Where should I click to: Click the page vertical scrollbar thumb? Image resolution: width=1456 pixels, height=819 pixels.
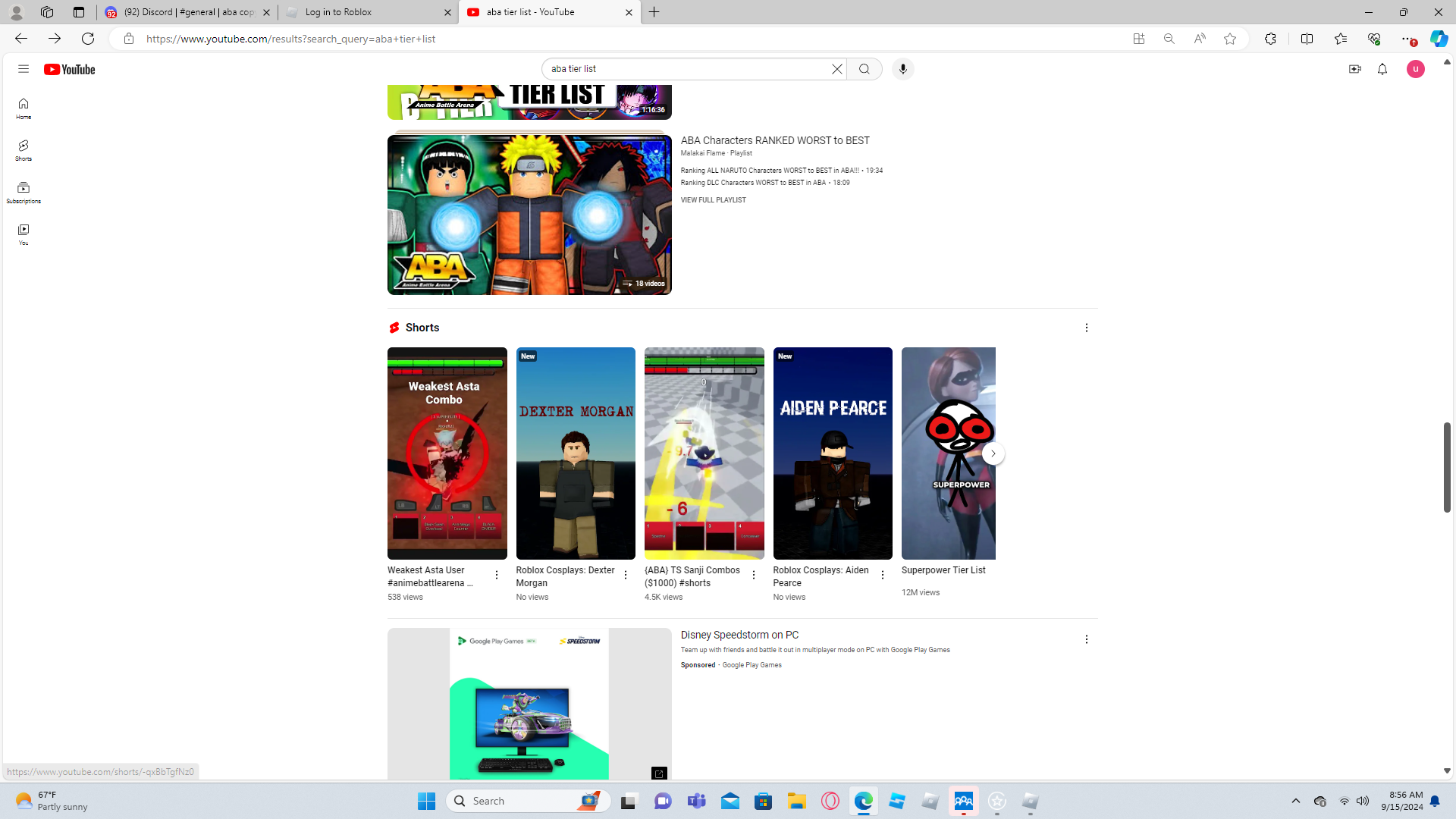click(x=1447, y=467)
